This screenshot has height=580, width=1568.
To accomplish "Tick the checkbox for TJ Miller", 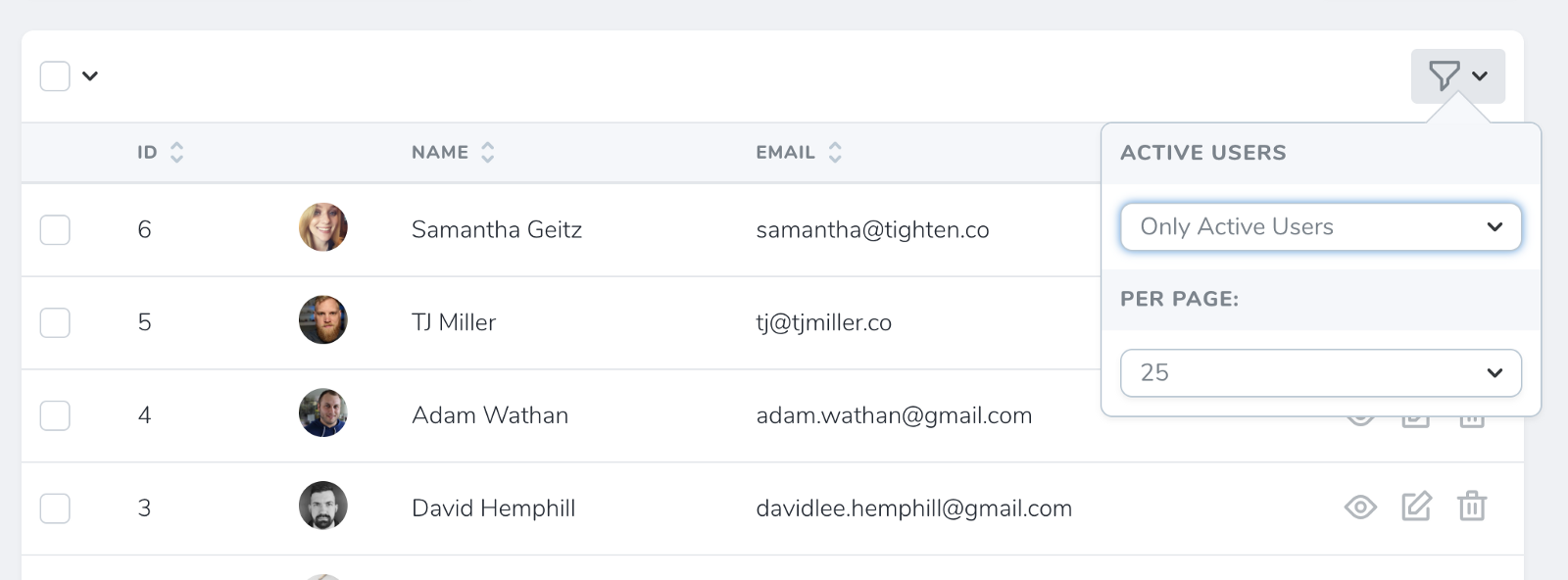I will tap(55, 322).
